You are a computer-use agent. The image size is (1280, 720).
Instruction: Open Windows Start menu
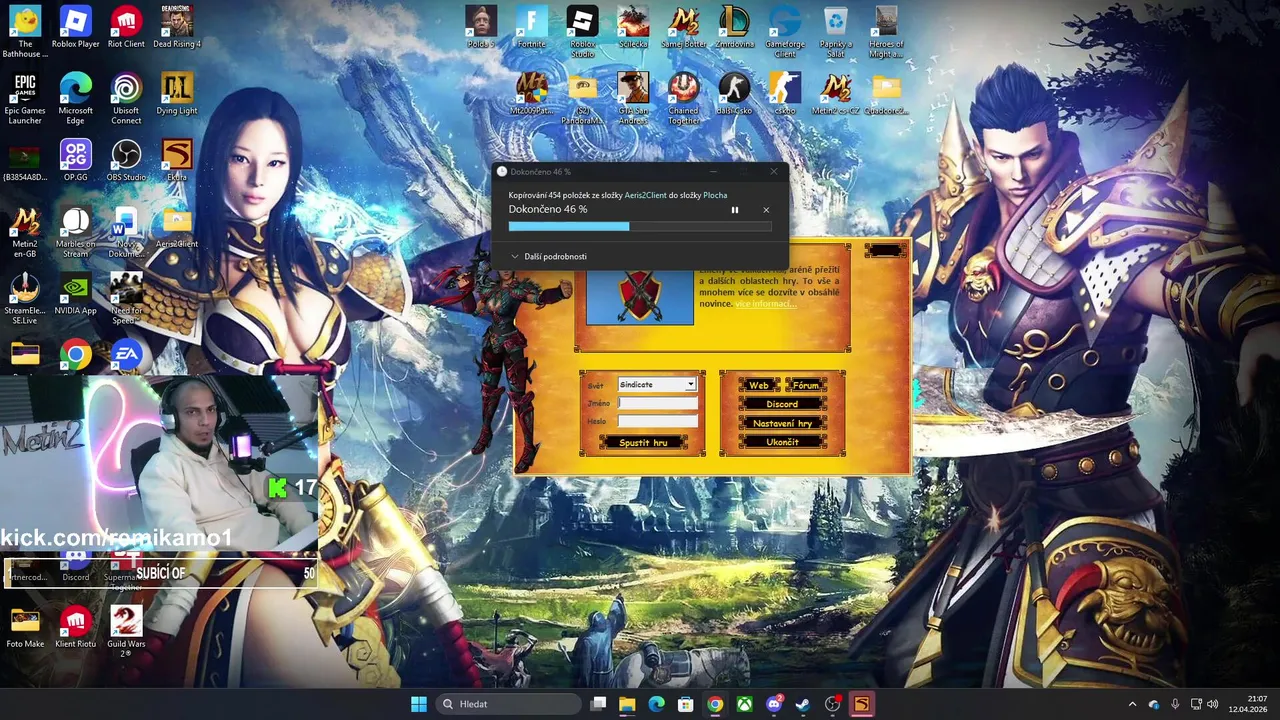click(419, 704)
